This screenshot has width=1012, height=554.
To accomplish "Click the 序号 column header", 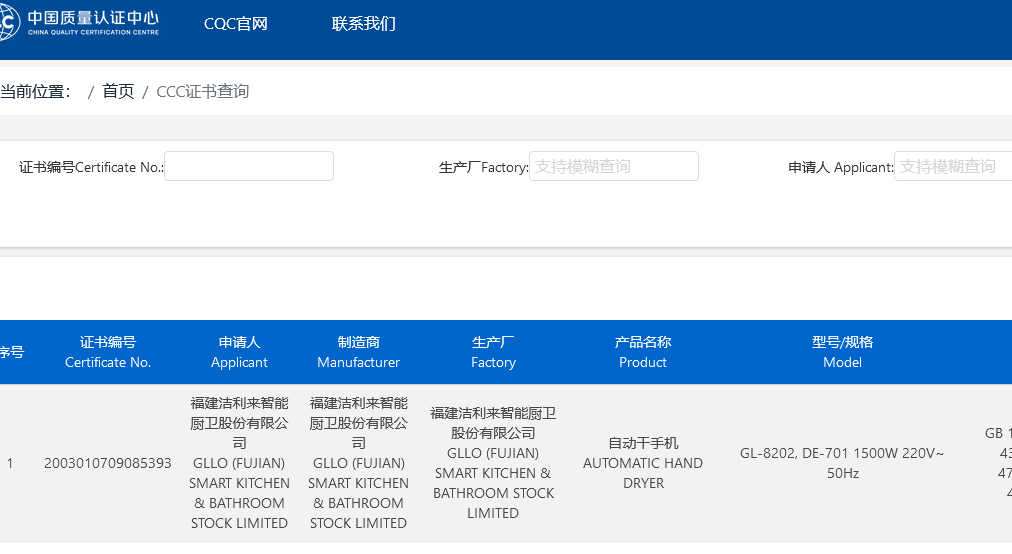I will point(11,352).
